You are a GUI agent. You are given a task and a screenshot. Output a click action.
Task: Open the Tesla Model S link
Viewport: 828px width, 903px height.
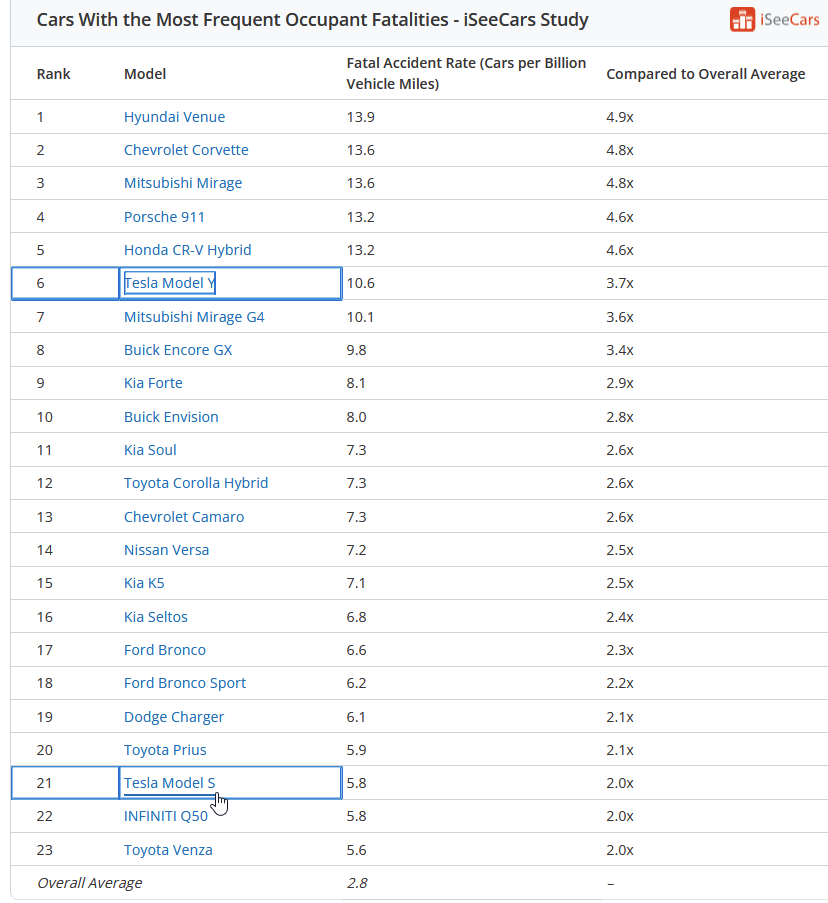point(169,783)
